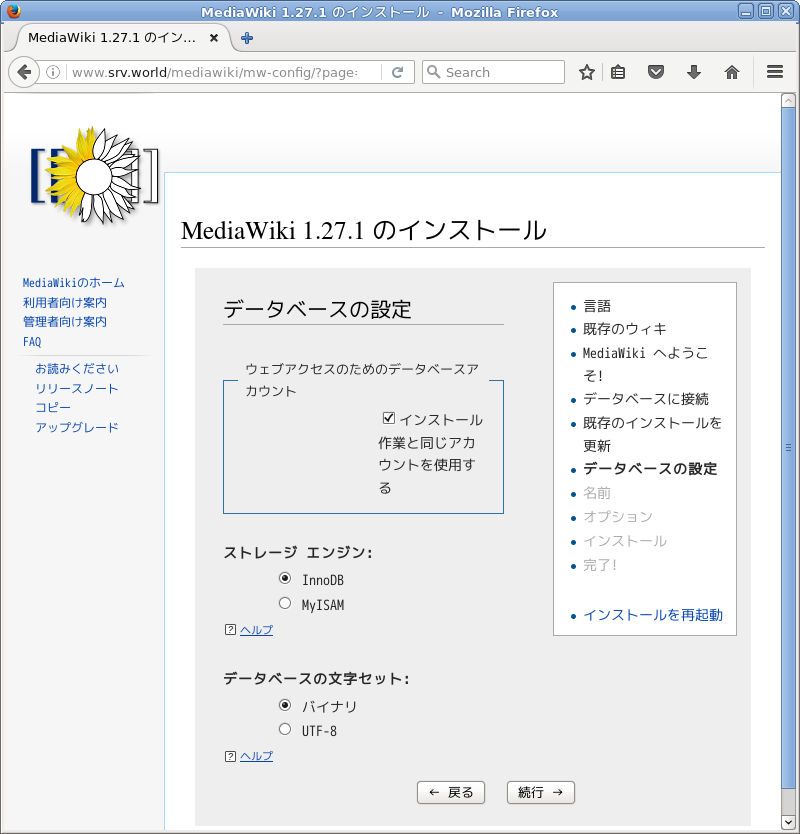Click the vertical scrollbar thumb
800x834 pixels.
[x=788, y=447]
